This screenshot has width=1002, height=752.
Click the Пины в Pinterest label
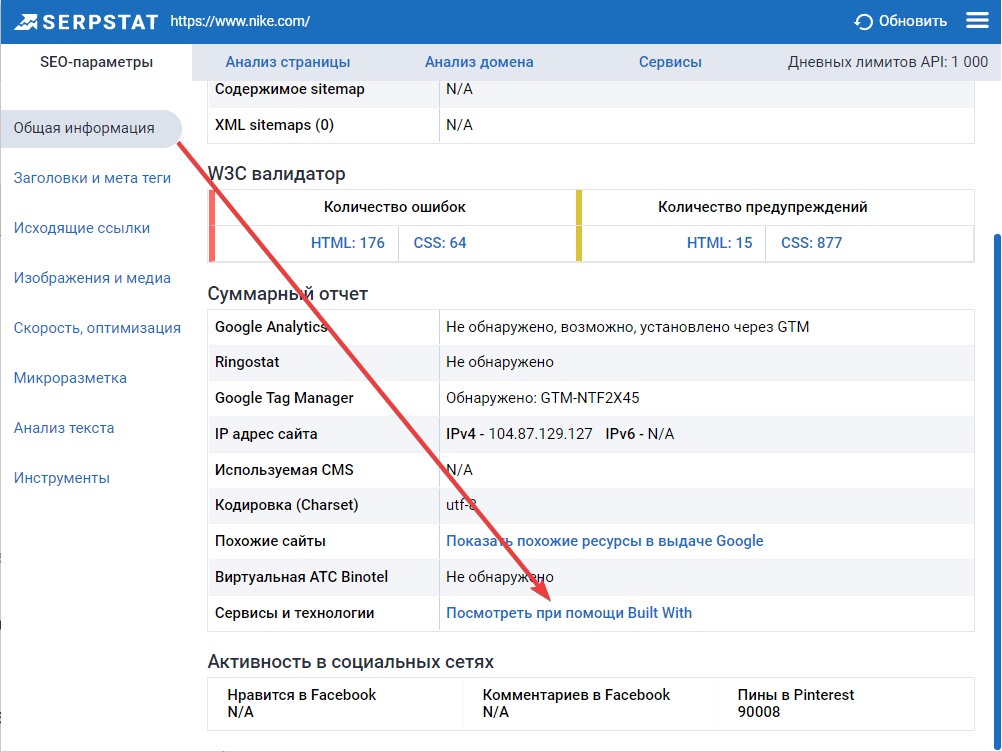tap(796, 695)
